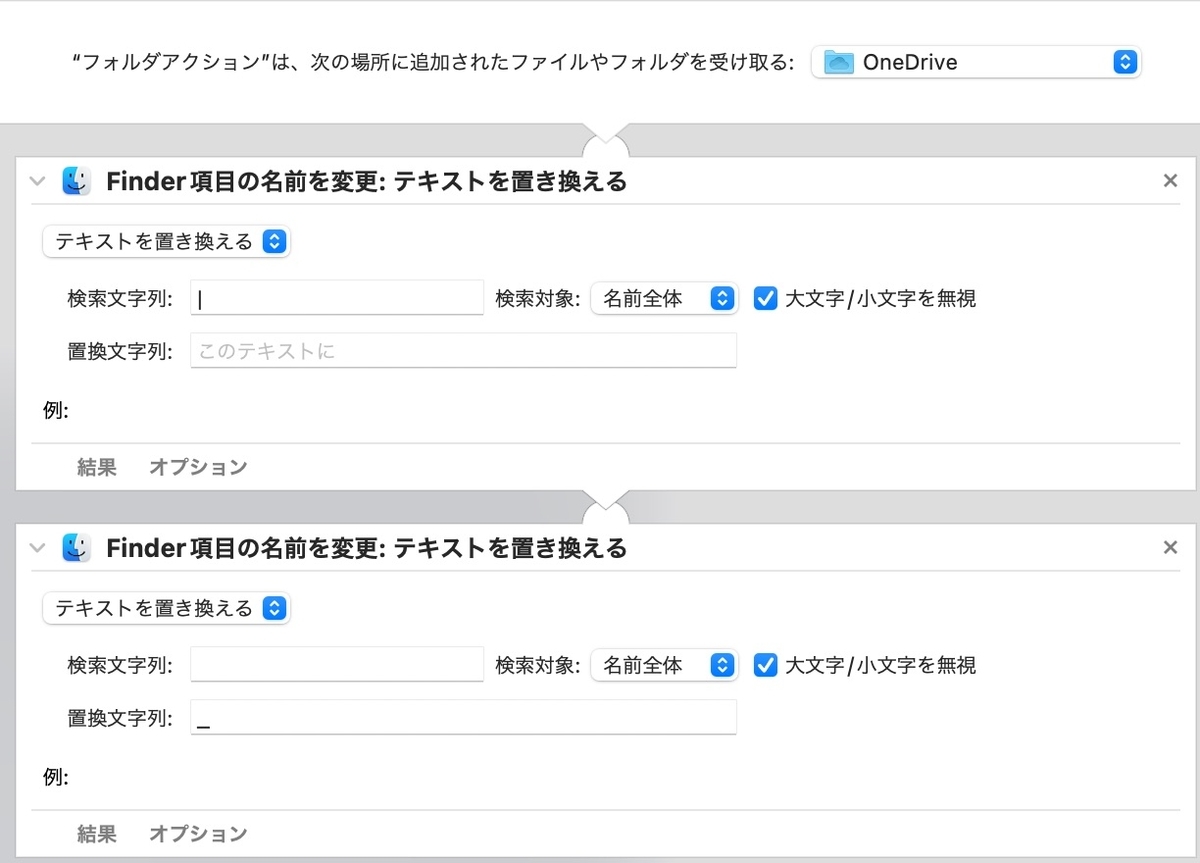Remove the first rename Finder items action

click(1170, 180)
